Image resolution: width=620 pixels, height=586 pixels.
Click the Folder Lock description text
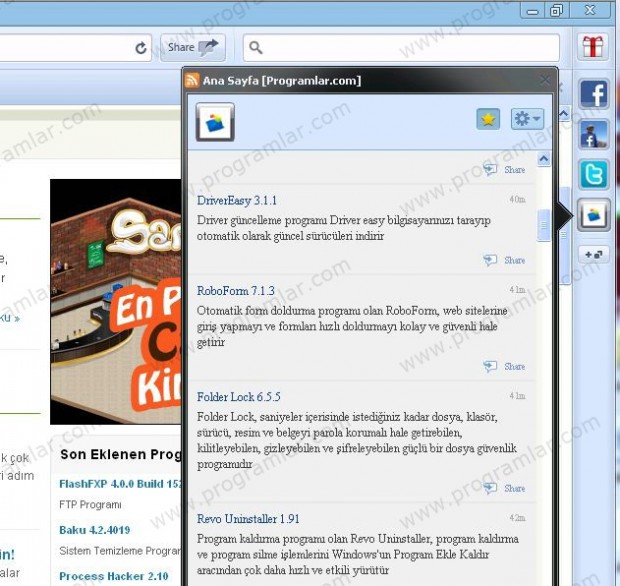click(x=357, y=440)
